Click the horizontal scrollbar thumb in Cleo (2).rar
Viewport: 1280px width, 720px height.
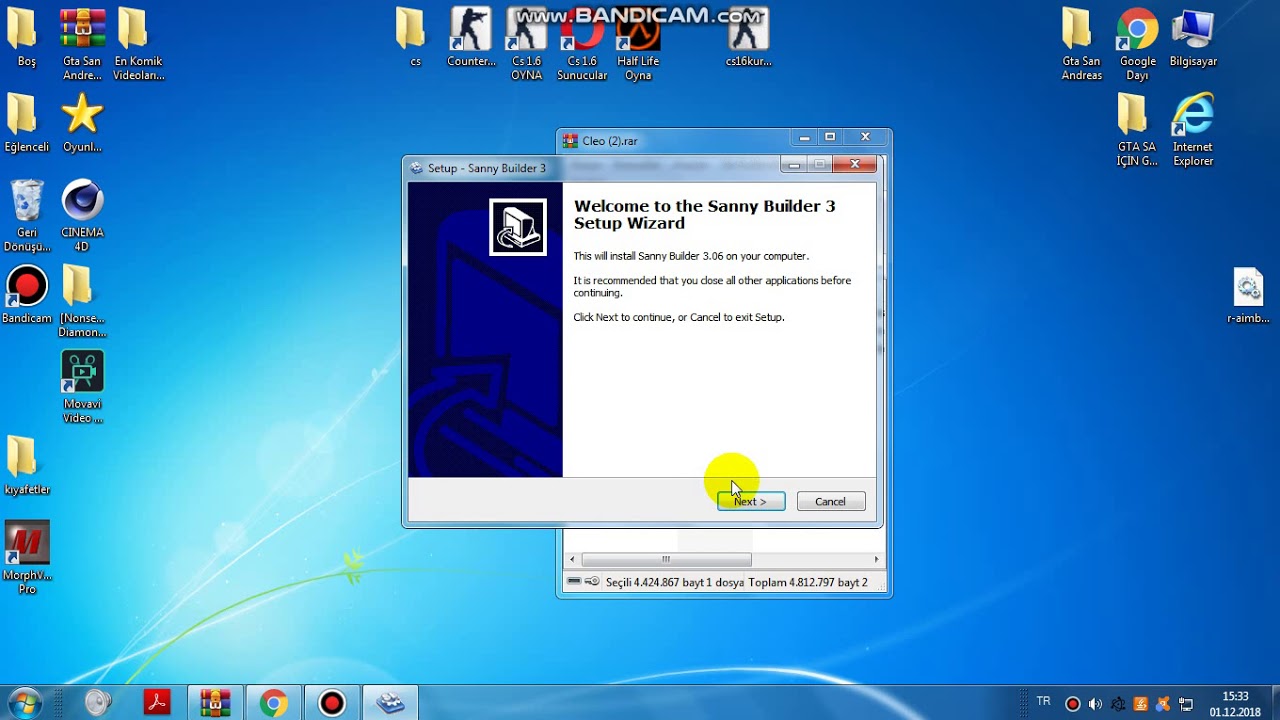(x=666, y=560)
